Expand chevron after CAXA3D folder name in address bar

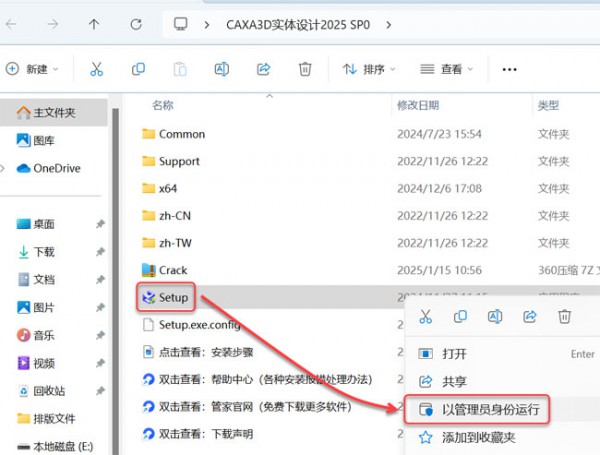tap(388, 25)
